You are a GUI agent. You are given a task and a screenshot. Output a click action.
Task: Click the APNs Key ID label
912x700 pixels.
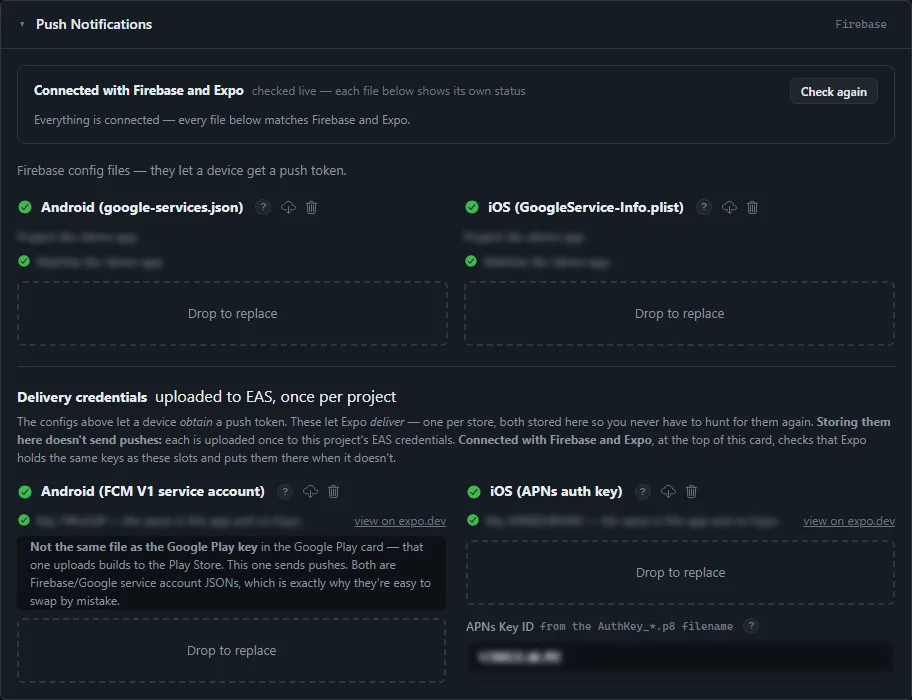[x=500, y=627]
